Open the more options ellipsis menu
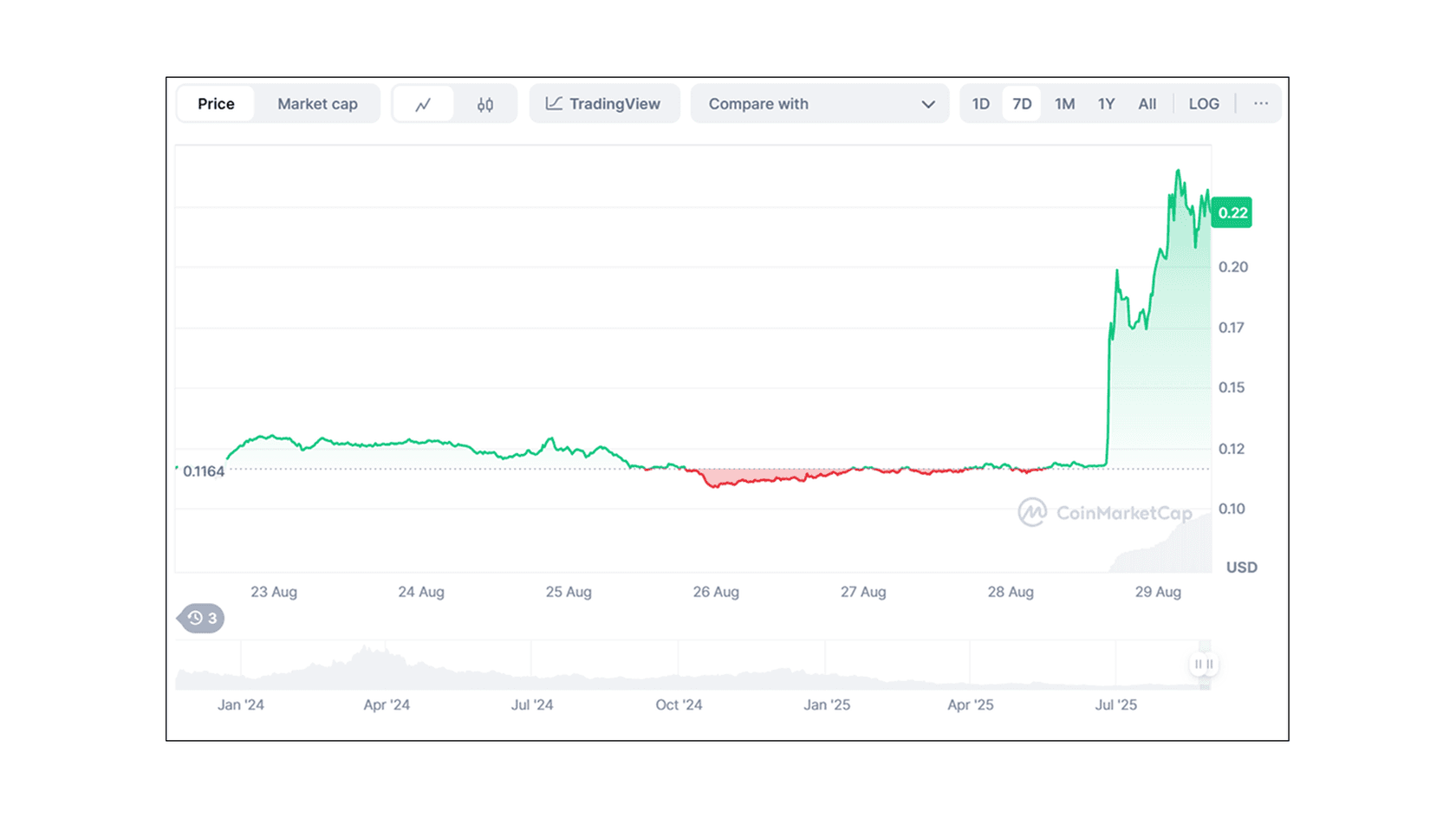 pos(1261,104)
